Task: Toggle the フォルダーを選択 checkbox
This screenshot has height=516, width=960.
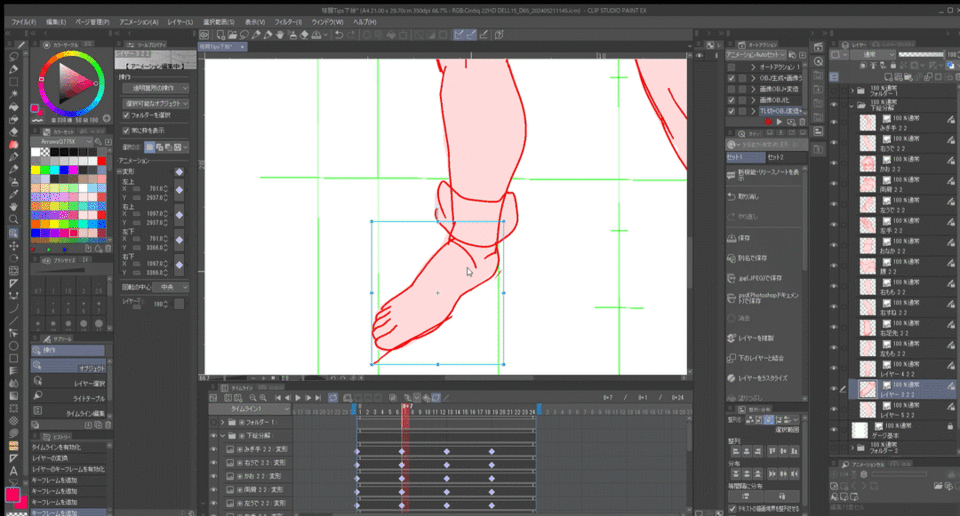Action: tap(125, 115)
